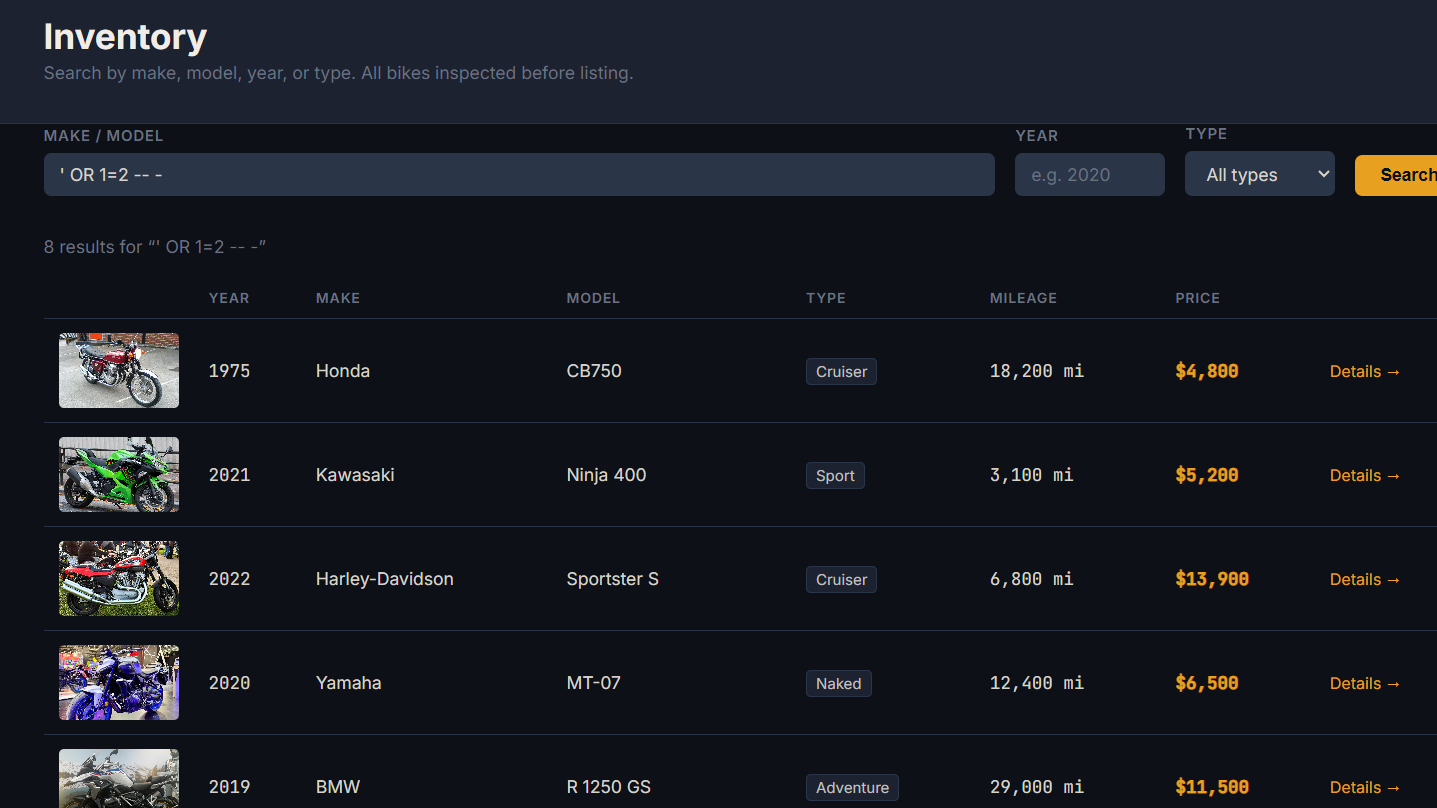Click the 12,400 mi mileage value
This screenshot has width=1437, height=808.
click(1037, 683)
